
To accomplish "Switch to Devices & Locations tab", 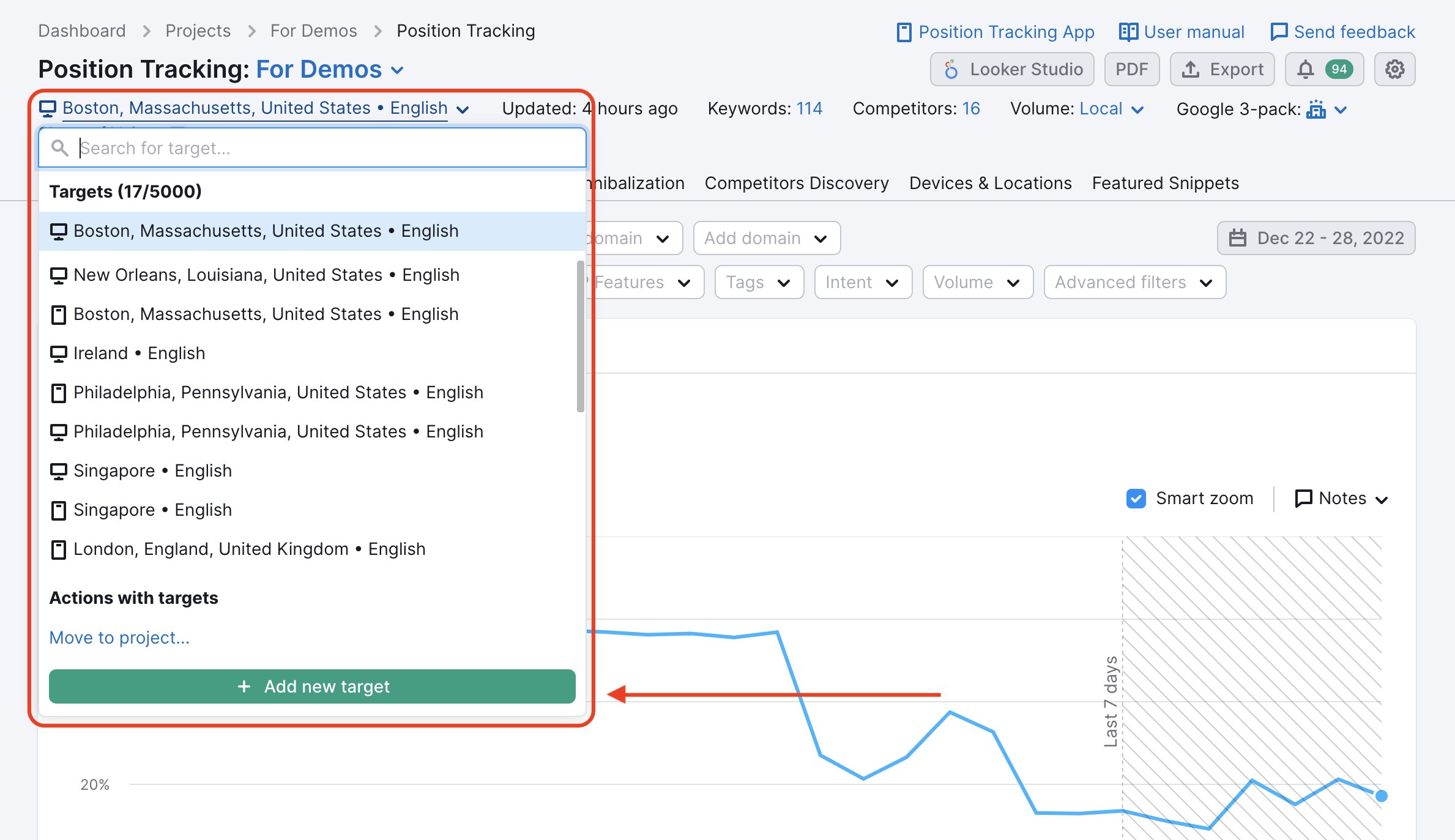I will (x=990, y=183).
